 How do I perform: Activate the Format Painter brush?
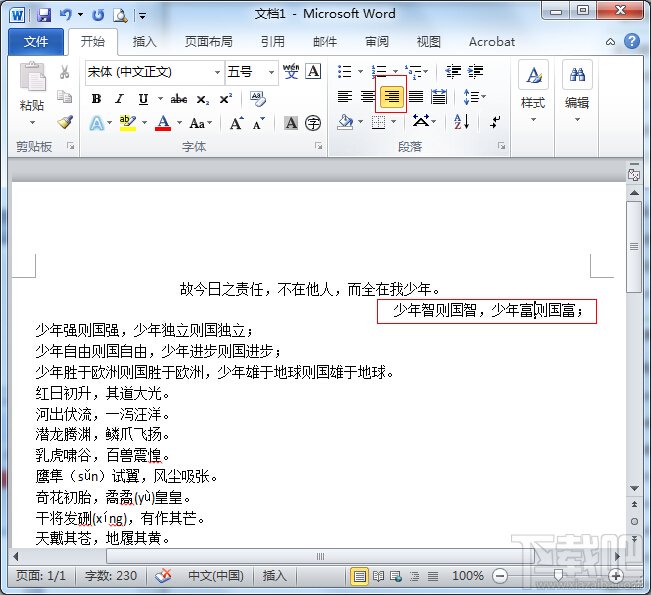point(65,122)
